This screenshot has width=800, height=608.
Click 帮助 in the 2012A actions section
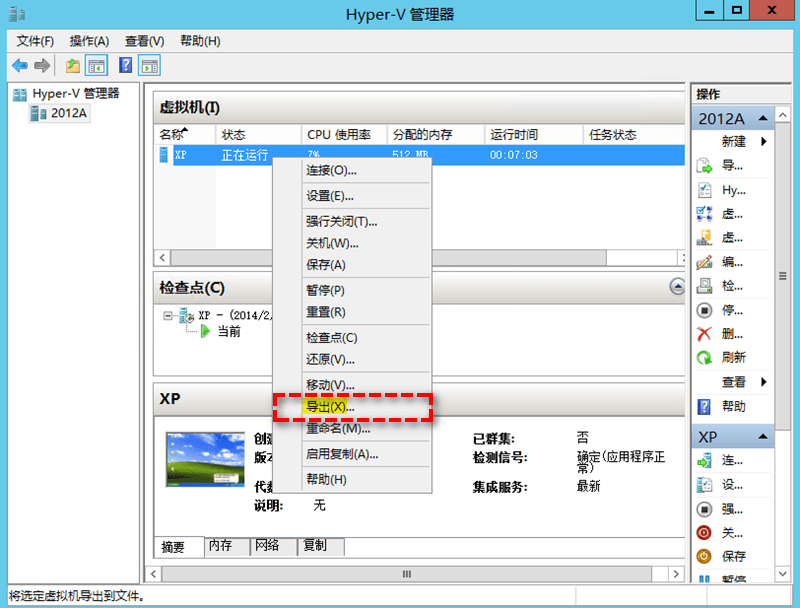(x=732, y=407)
